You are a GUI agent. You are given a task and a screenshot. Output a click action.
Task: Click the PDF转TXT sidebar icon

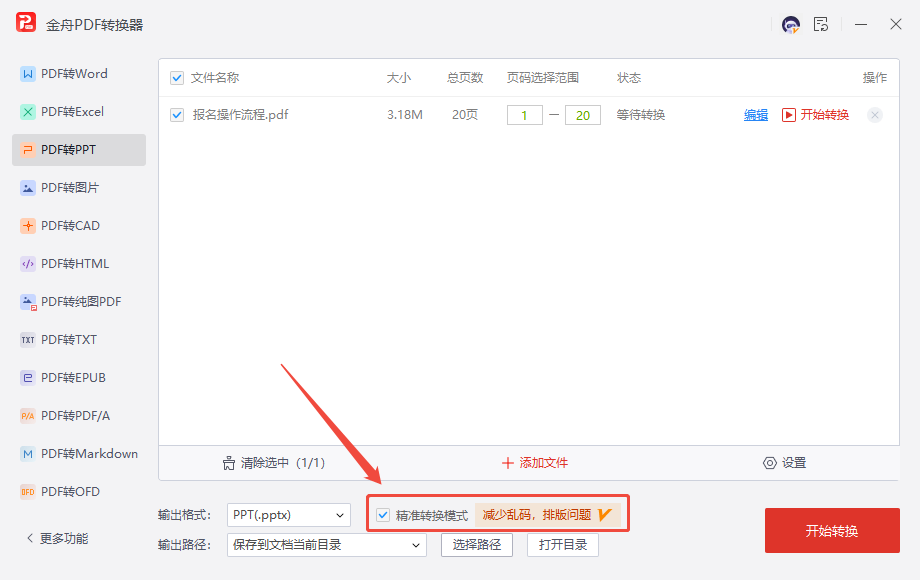(x=28, y=340)
